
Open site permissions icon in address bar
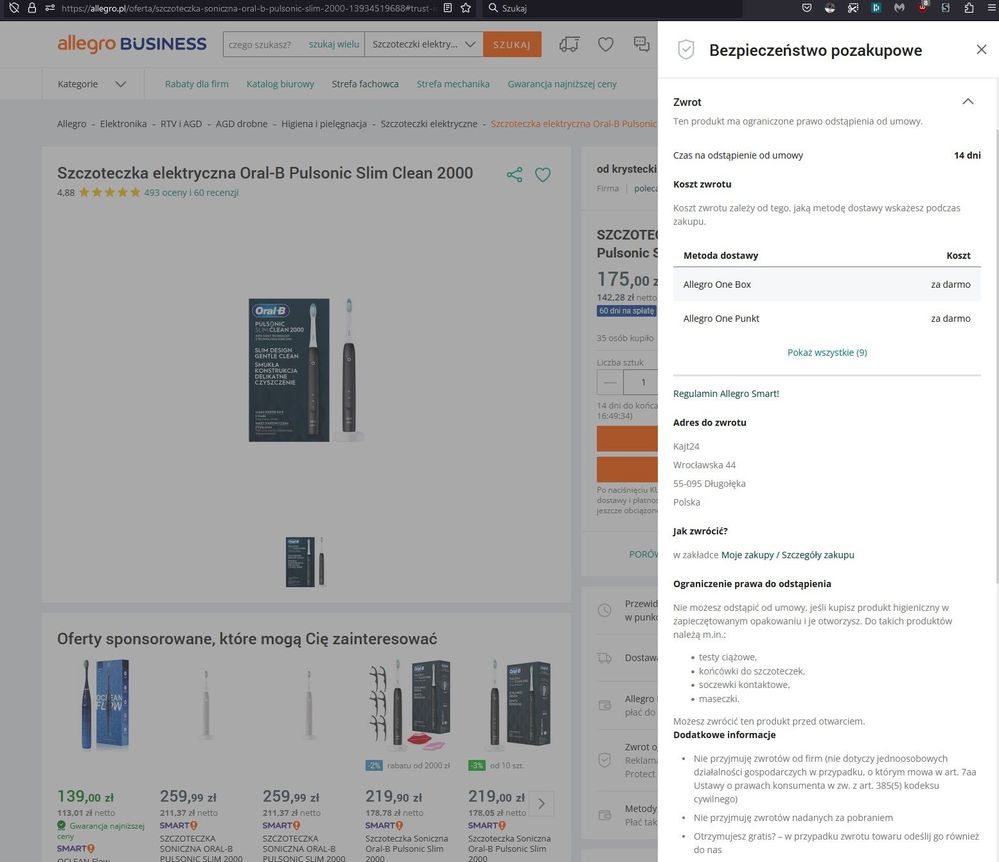pyautogui.click(x=50, y=8)
